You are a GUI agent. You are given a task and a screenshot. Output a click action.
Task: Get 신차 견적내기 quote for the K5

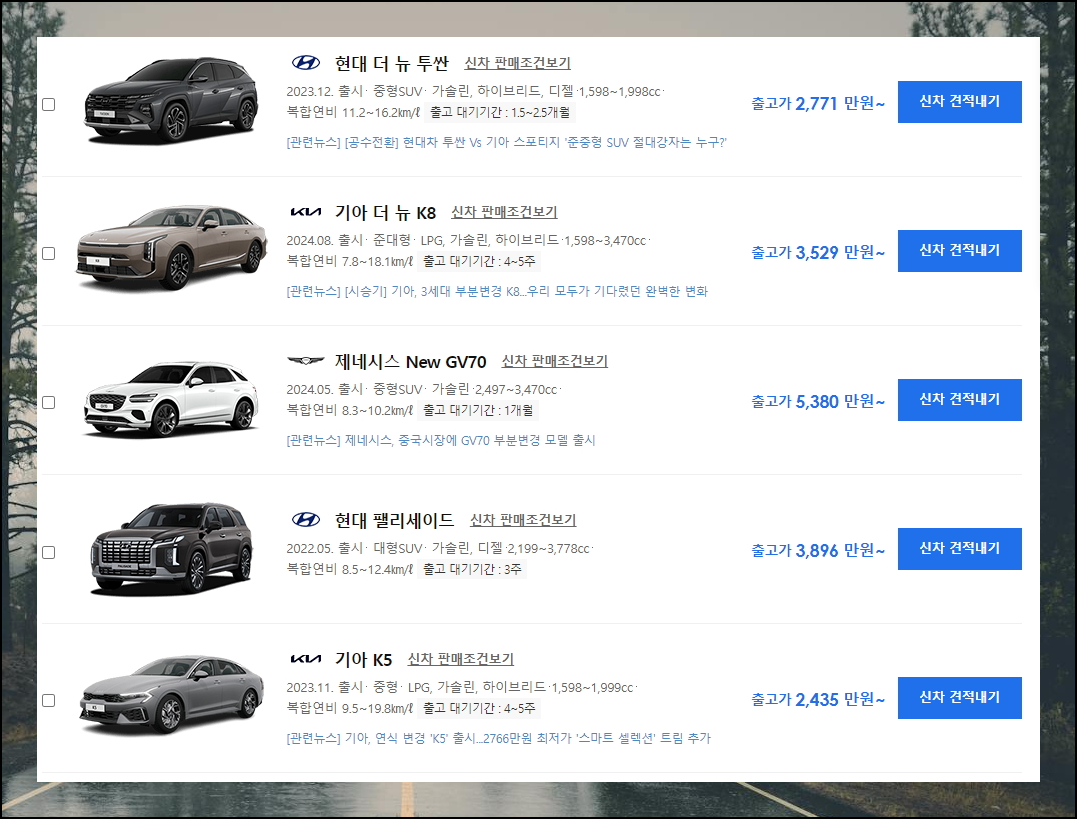click(x=960, y=698)
